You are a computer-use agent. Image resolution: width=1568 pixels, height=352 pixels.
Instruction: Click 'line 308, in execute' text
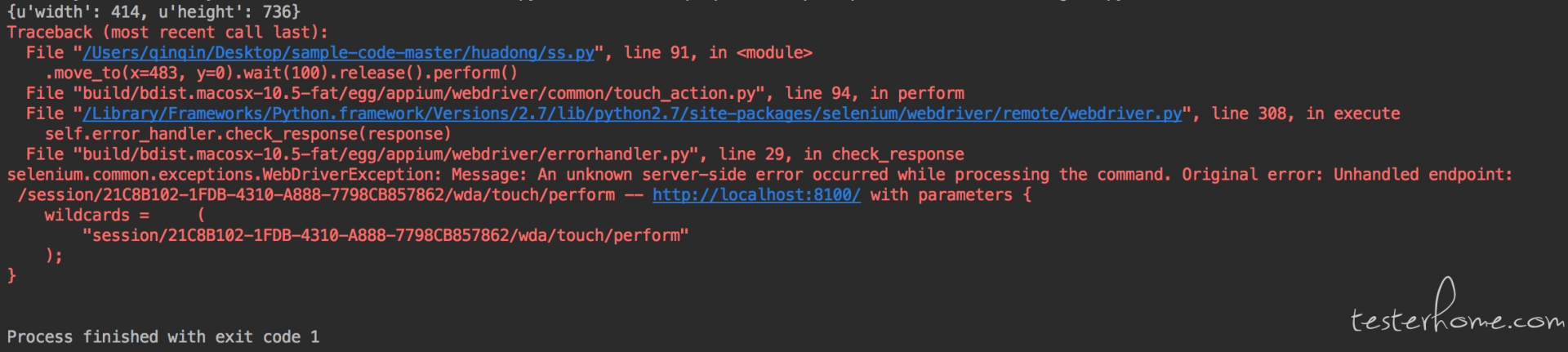pyautogui.click(x=1305, y=114)
